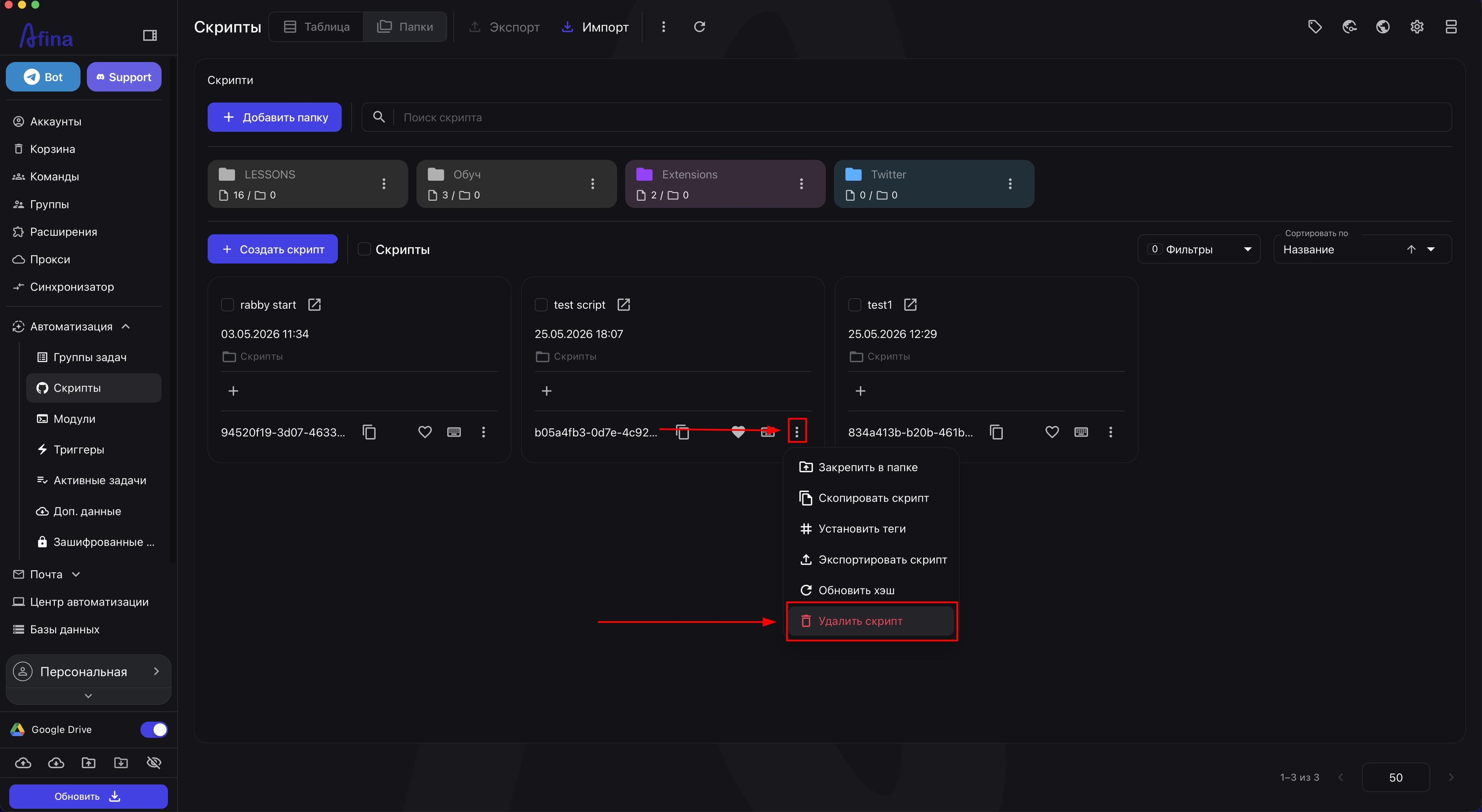Screen dimensions: 1482x812
Task: Toggle the Google Drive switch
Action: 154,729
